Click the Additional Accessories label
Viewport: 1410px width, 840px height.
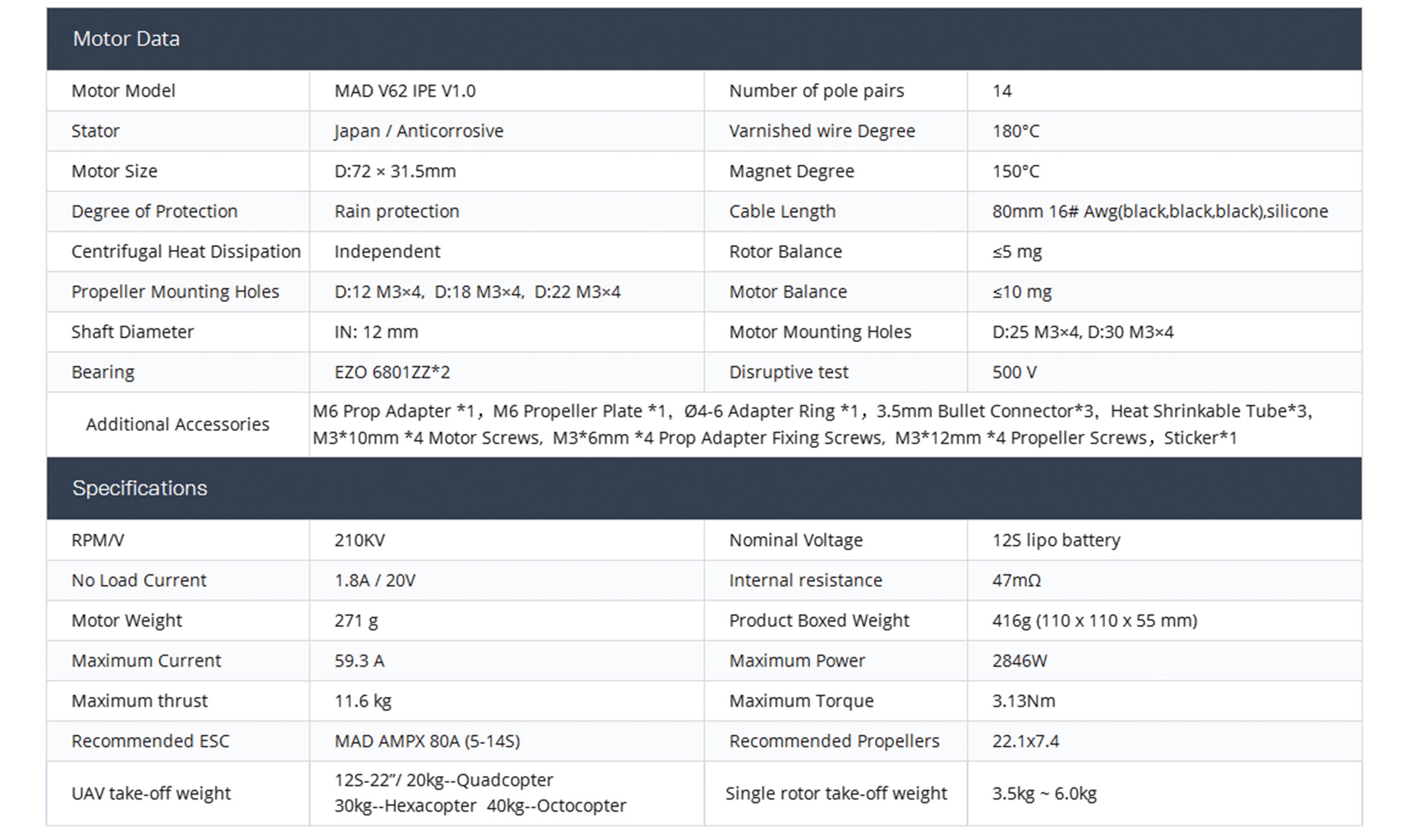click(177, 425)
